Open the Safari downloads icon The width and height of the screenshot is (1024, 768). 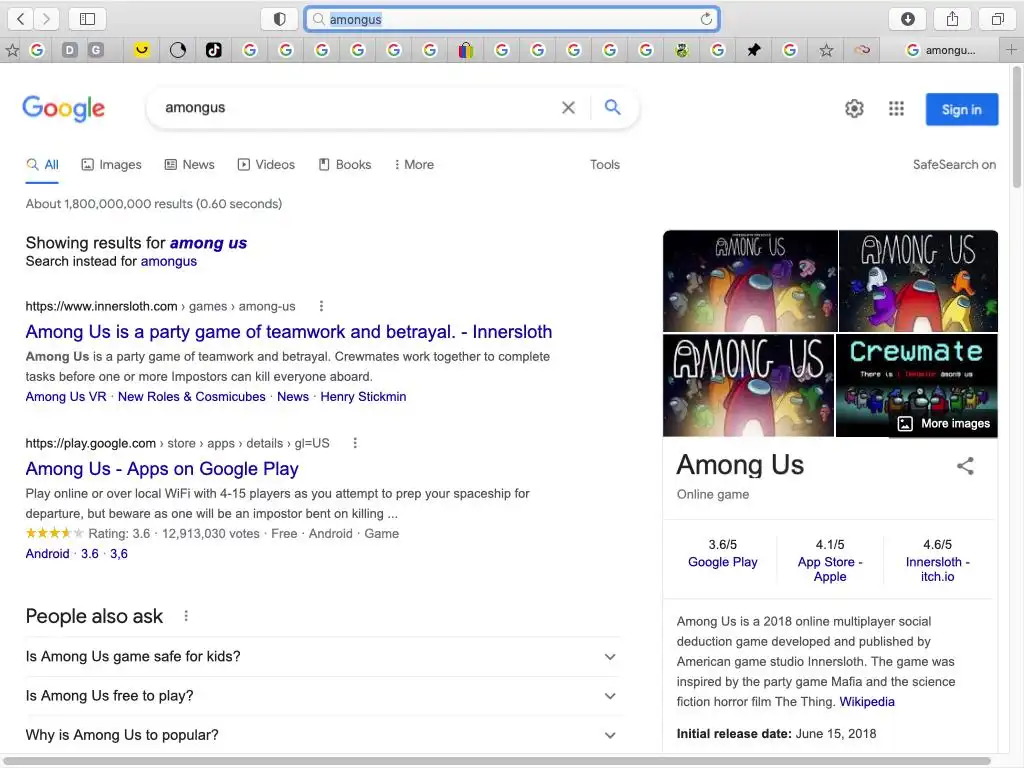pyautogui.click(x=908, y=19)
